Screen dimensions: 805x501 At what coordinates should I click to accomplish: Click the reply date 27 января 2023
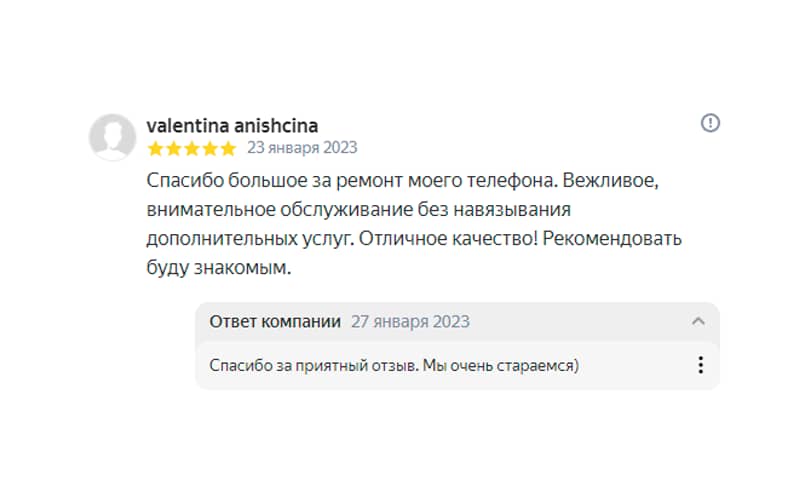click(x=409, y=322)
